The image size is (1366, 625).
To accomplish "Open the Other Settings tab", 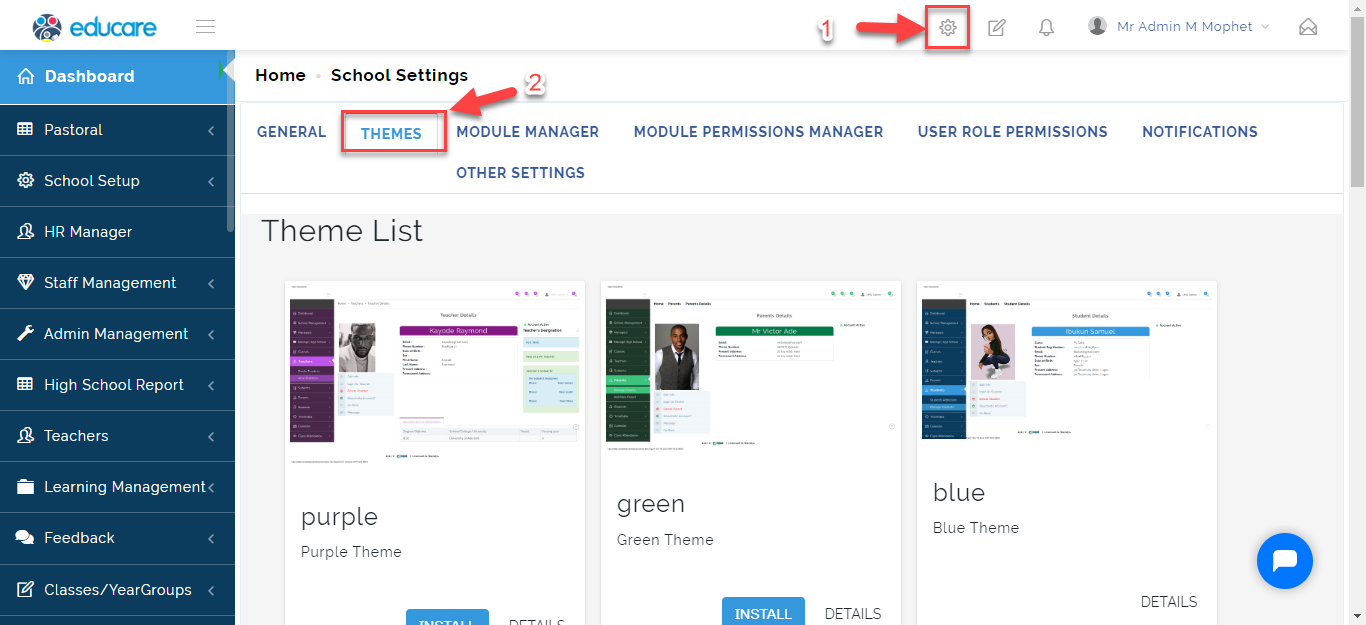I will (x=520, y=173).
